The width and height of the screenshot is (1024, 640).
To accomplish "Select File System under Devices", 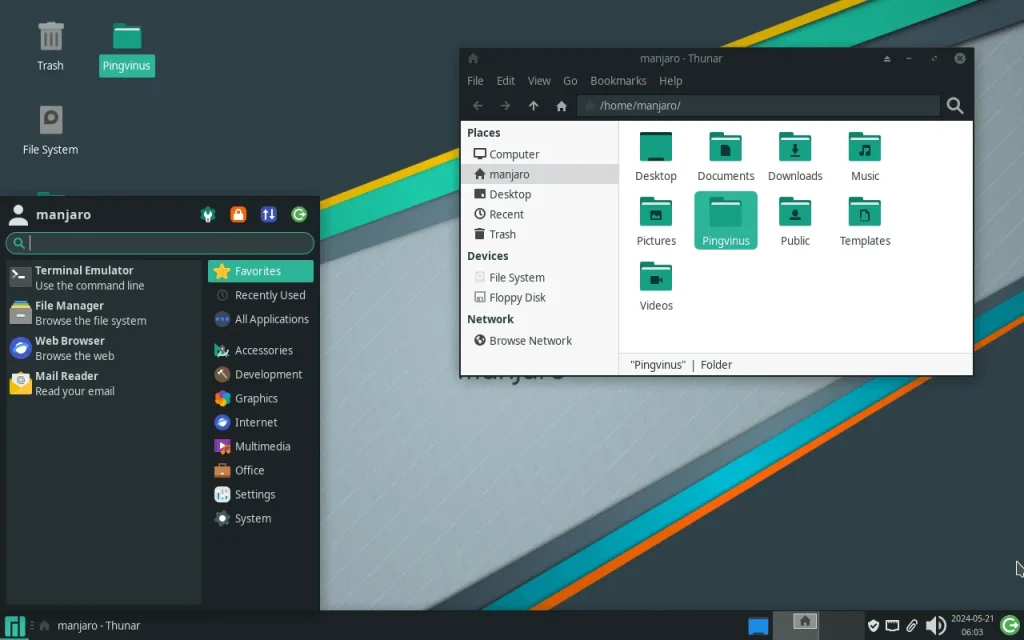I will point(539,278).
